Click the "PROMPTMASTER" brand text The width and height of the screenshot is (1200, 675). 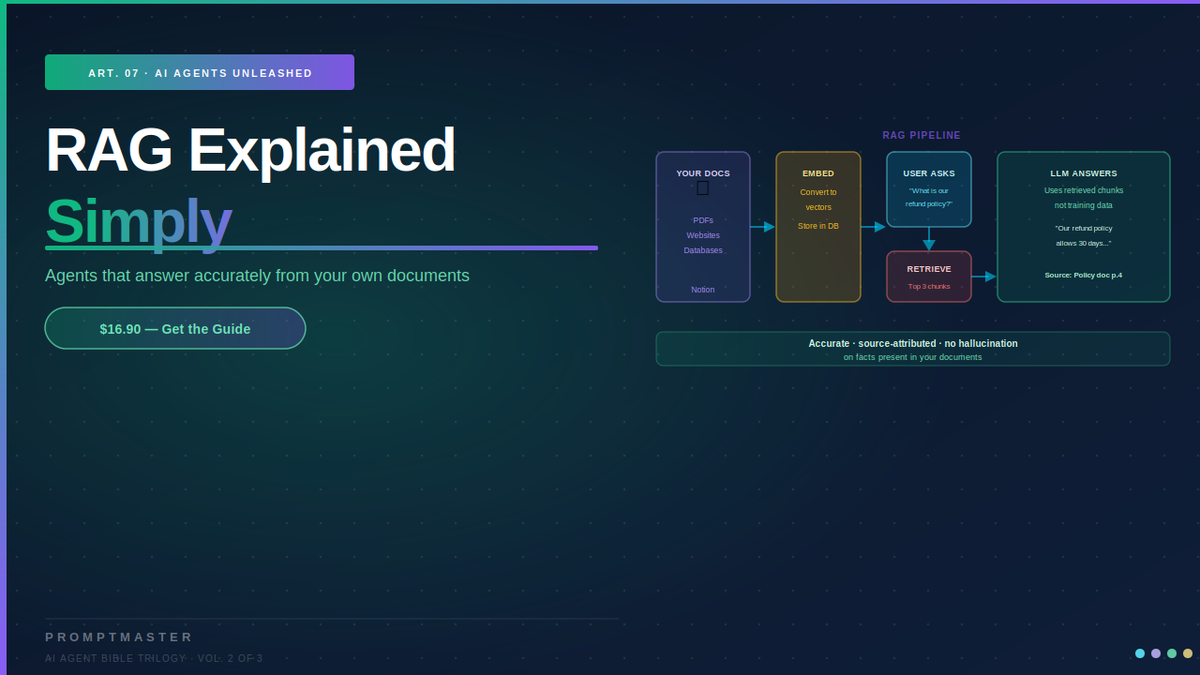[x=119, y=637]
